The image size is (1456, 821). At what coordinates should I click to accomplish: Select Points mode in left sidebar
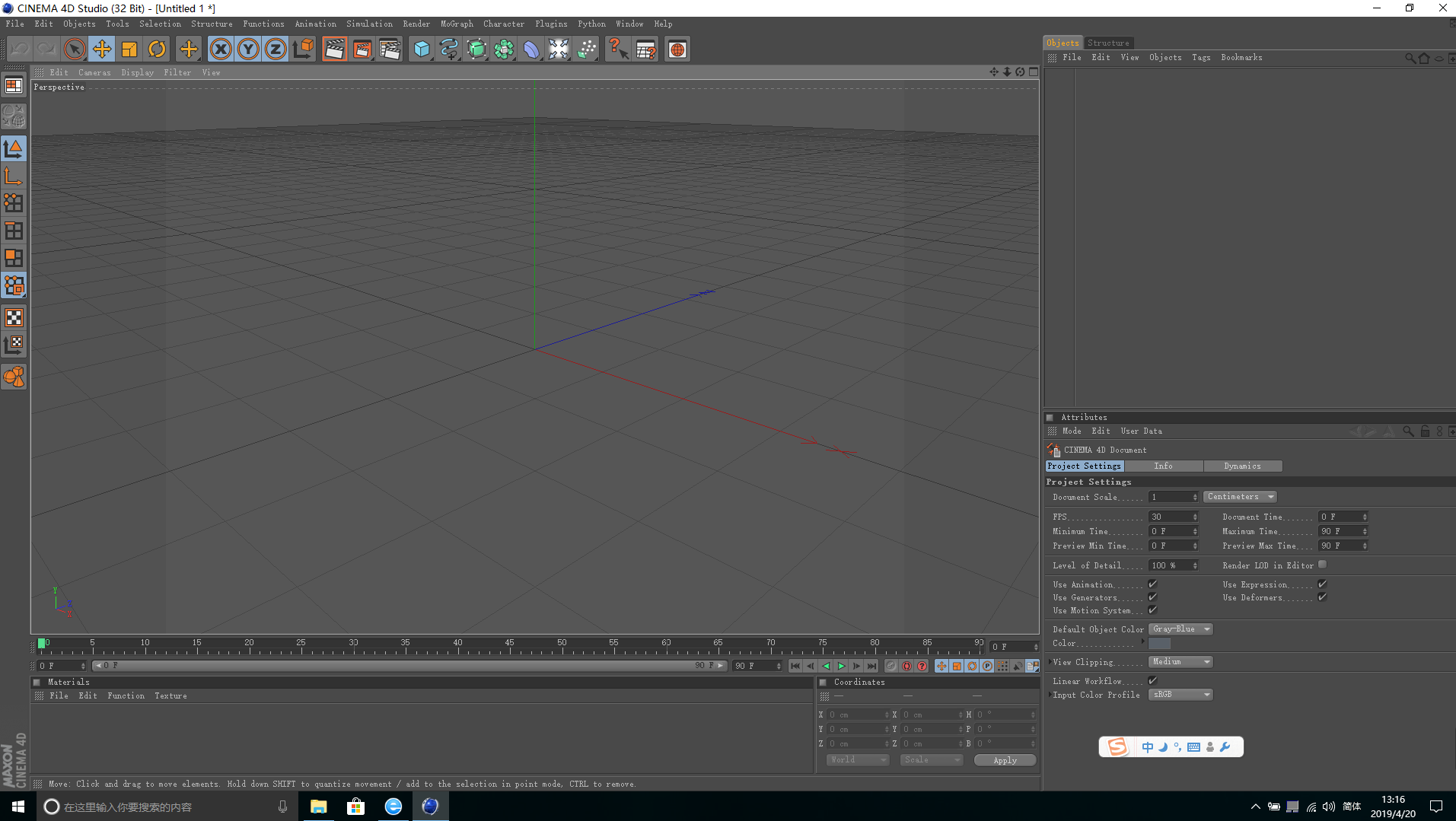pos(14,203)
